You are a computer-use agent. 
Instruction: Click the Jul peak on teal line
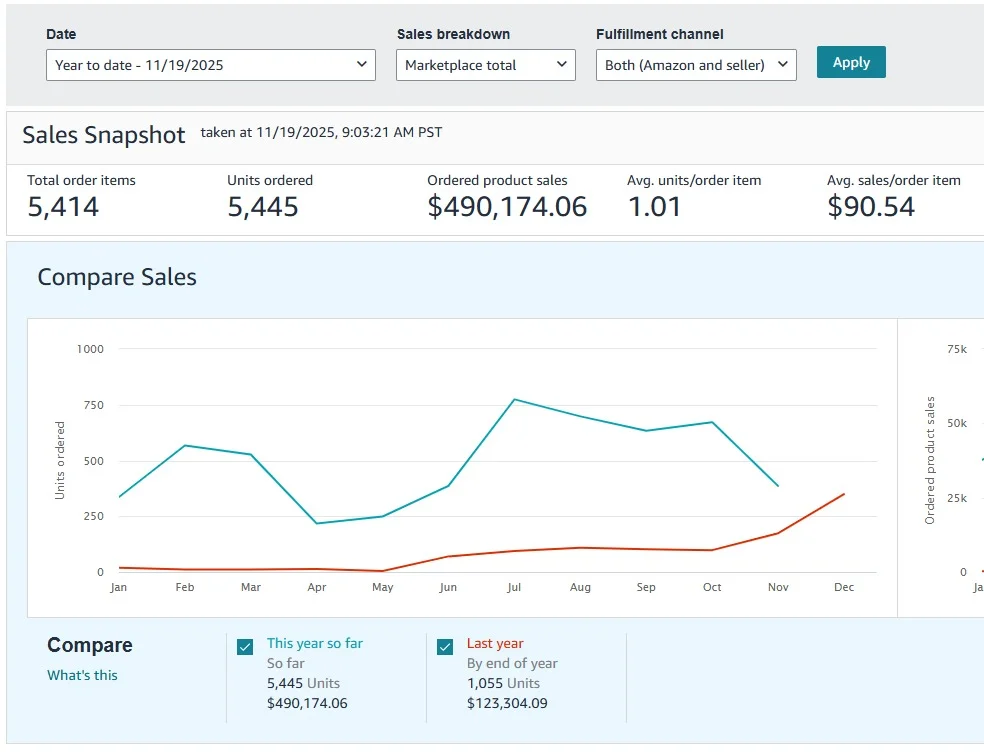tap(514, 399)
